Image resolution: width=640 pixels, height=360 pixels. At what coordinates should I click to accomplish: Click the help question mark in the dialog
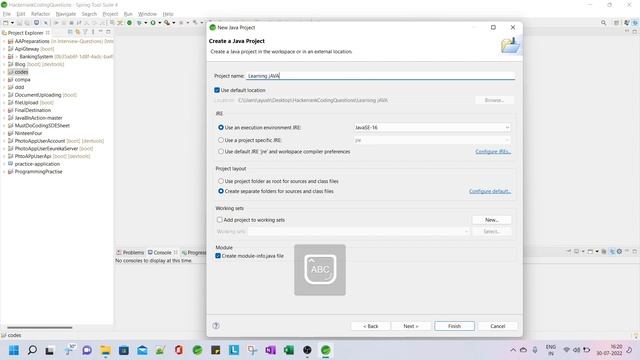point(216,326)
